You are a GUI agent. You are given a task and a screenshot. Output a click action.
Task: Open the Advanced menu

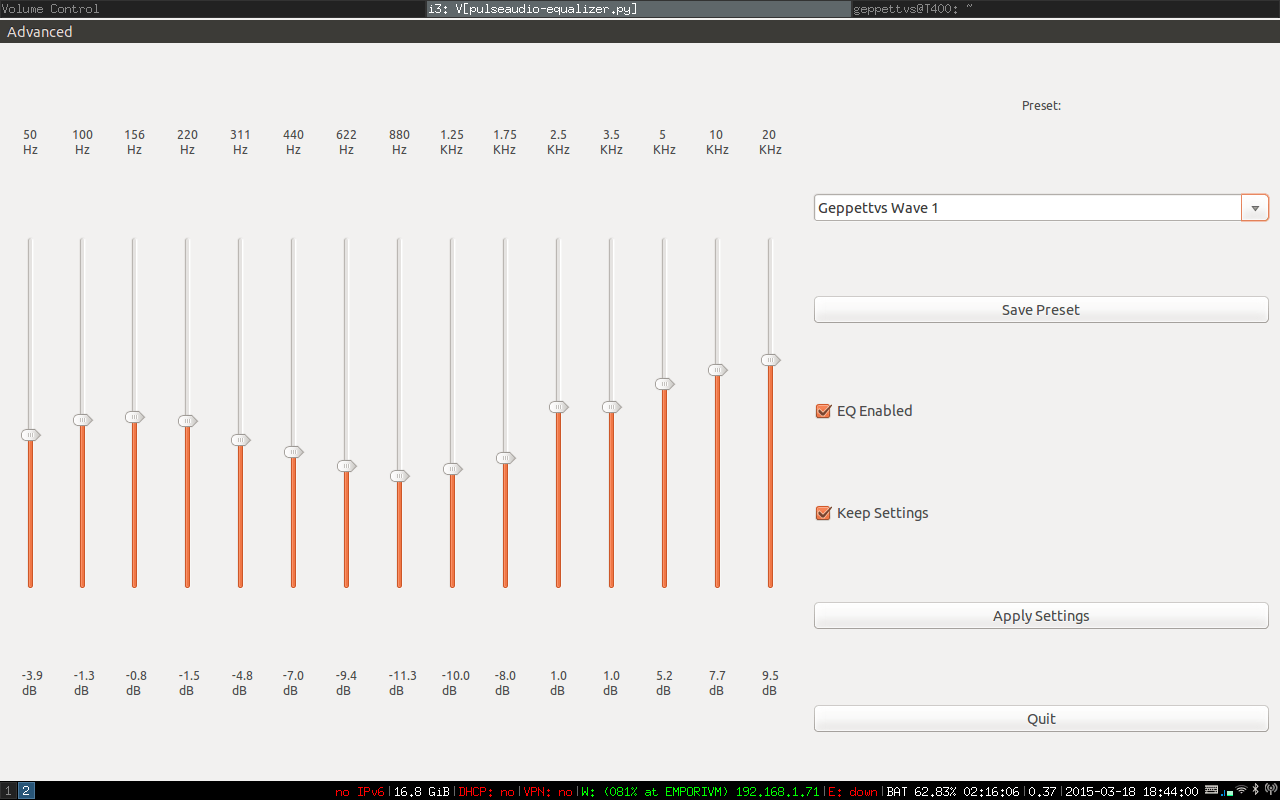click(39, 31)
